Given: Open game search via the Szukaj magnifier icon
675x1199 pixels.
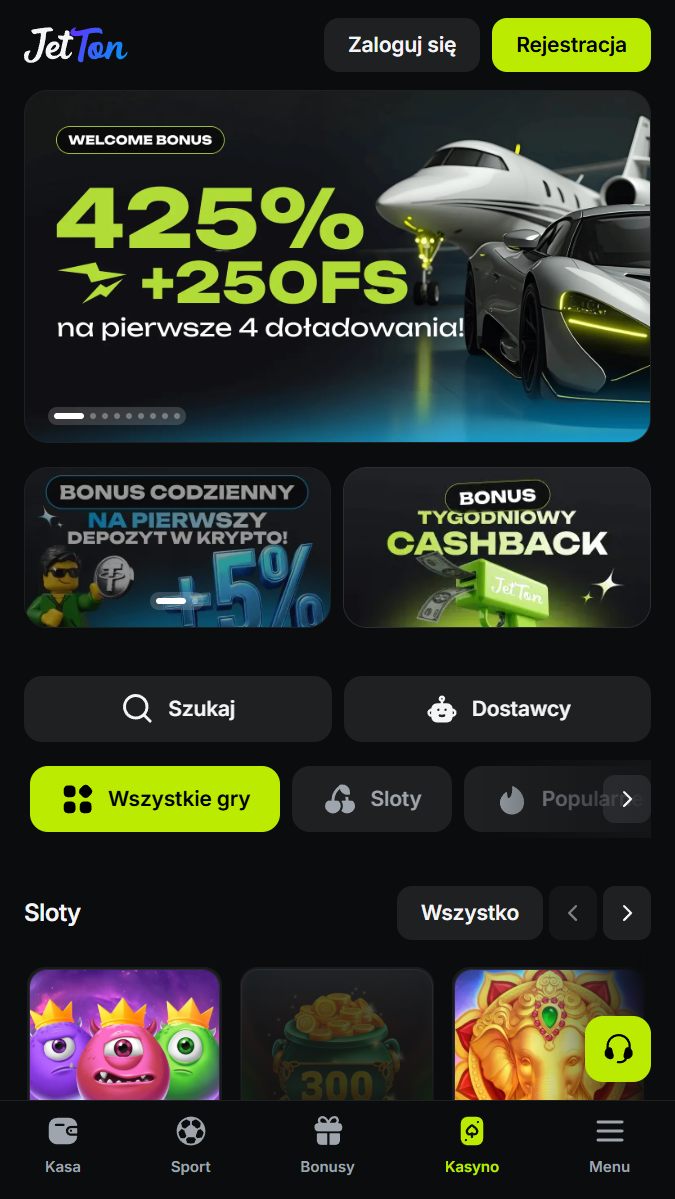Looking at the screenshot, I should point(137,708).
